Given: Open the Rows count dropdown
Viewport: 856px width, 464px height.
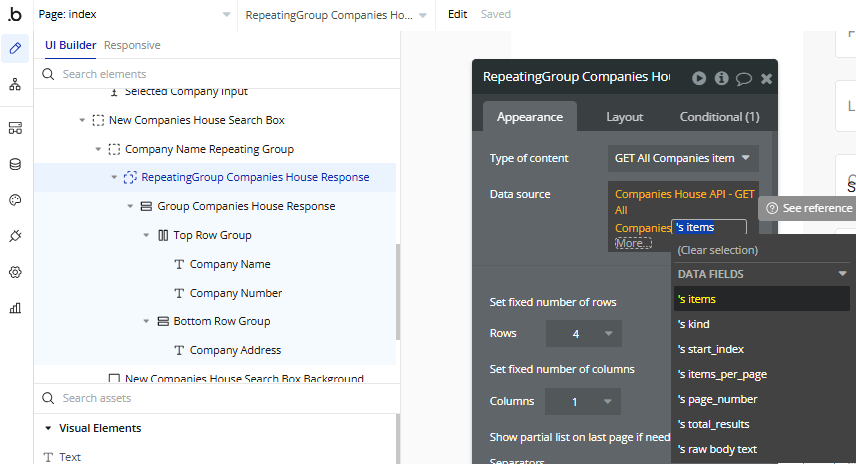Looking at the screenshot, I should pos(584,333).
